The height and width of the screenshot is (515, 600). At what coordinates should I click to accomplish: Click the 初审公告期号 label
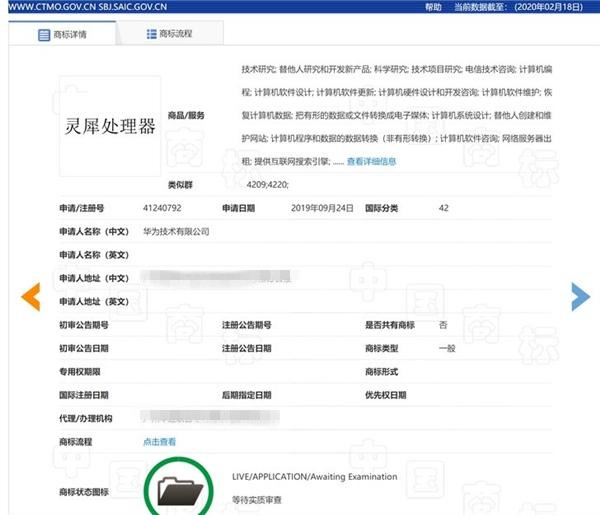pyautogui.click(x=84, y=325)
